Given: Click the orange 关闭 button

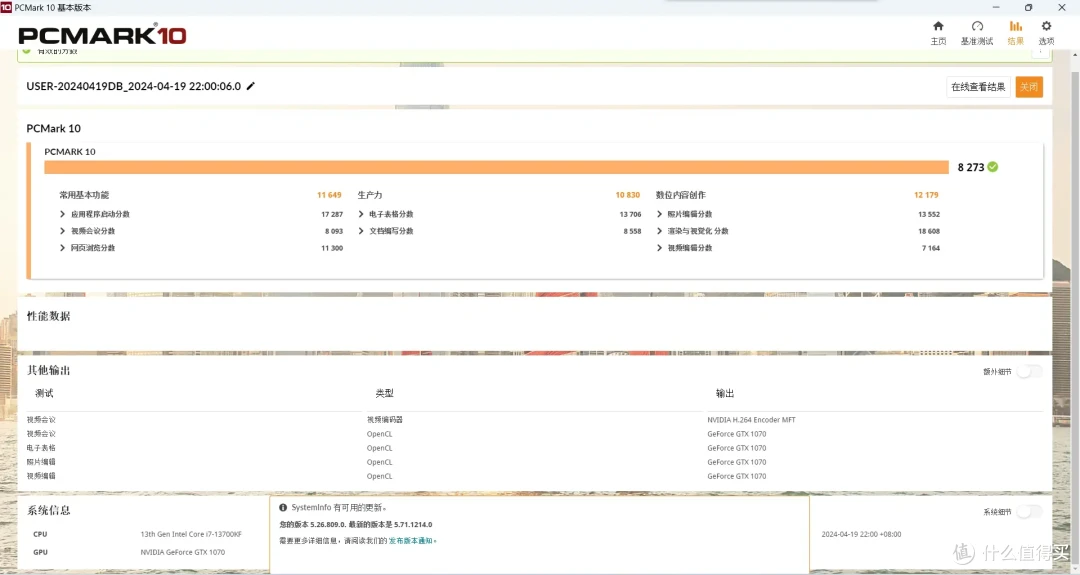Looking at the screenshot, I should 1029,87.
